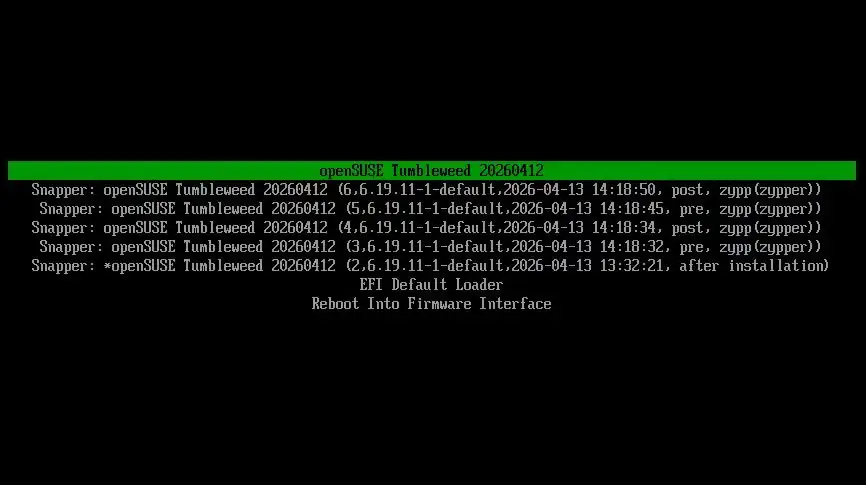
Task: Choose the newest post zypp(zypper) snapshot
Action: [426, 190]
